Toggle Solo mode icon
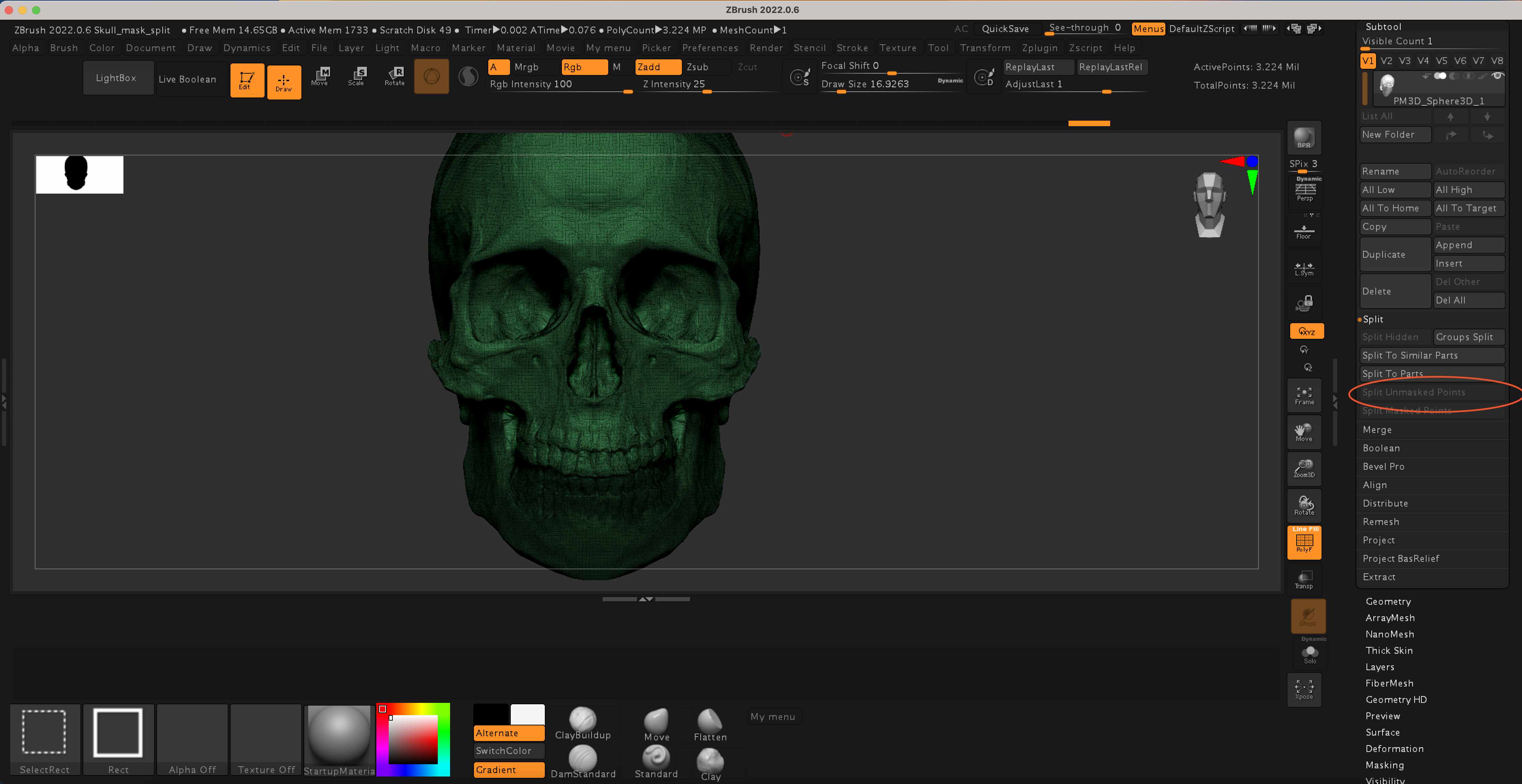The image size is (1522, 784). coord(1310,654)
